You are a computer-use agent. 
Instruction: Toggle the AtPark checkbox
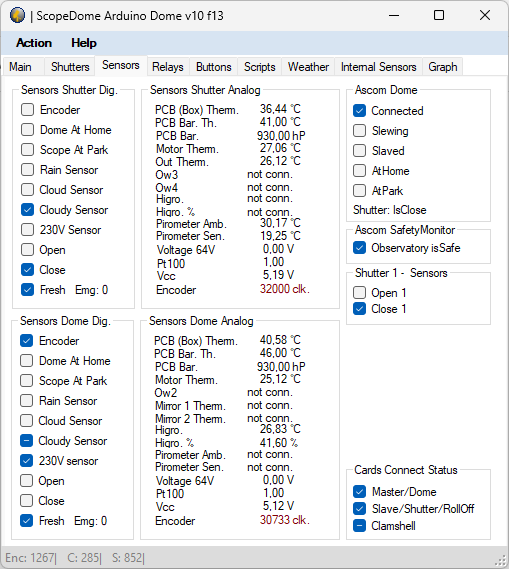(x=360, y=191)
